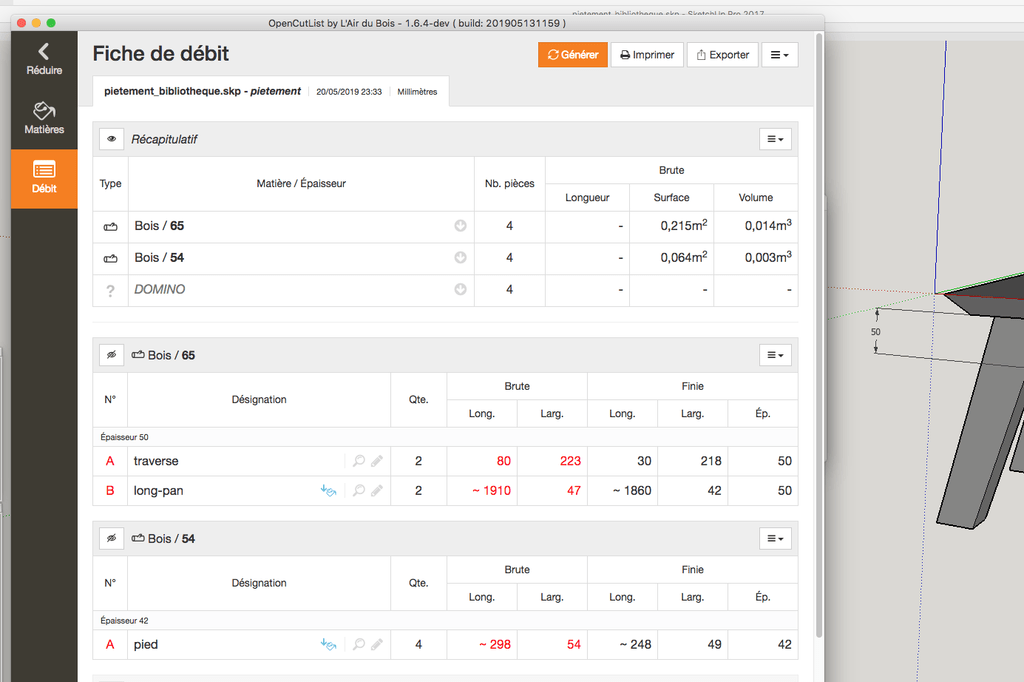This screenshot has width=1024, height=682.
Task: Toggle the Récapitulatif eye visibility button
Action: click(112, 139)
